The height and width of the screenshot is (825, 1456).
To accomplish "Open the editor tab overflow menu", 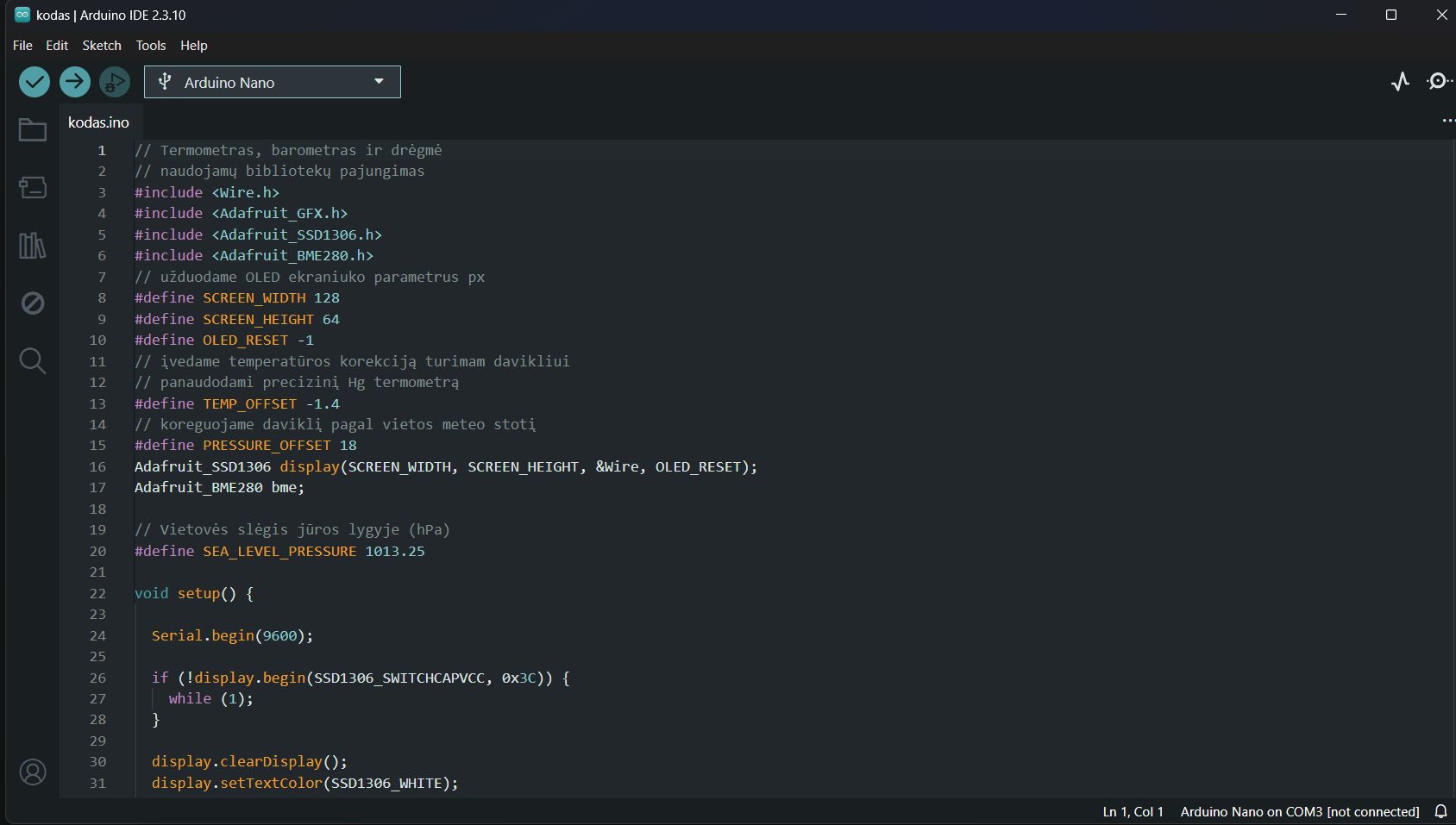I will tap(1448, 121).
